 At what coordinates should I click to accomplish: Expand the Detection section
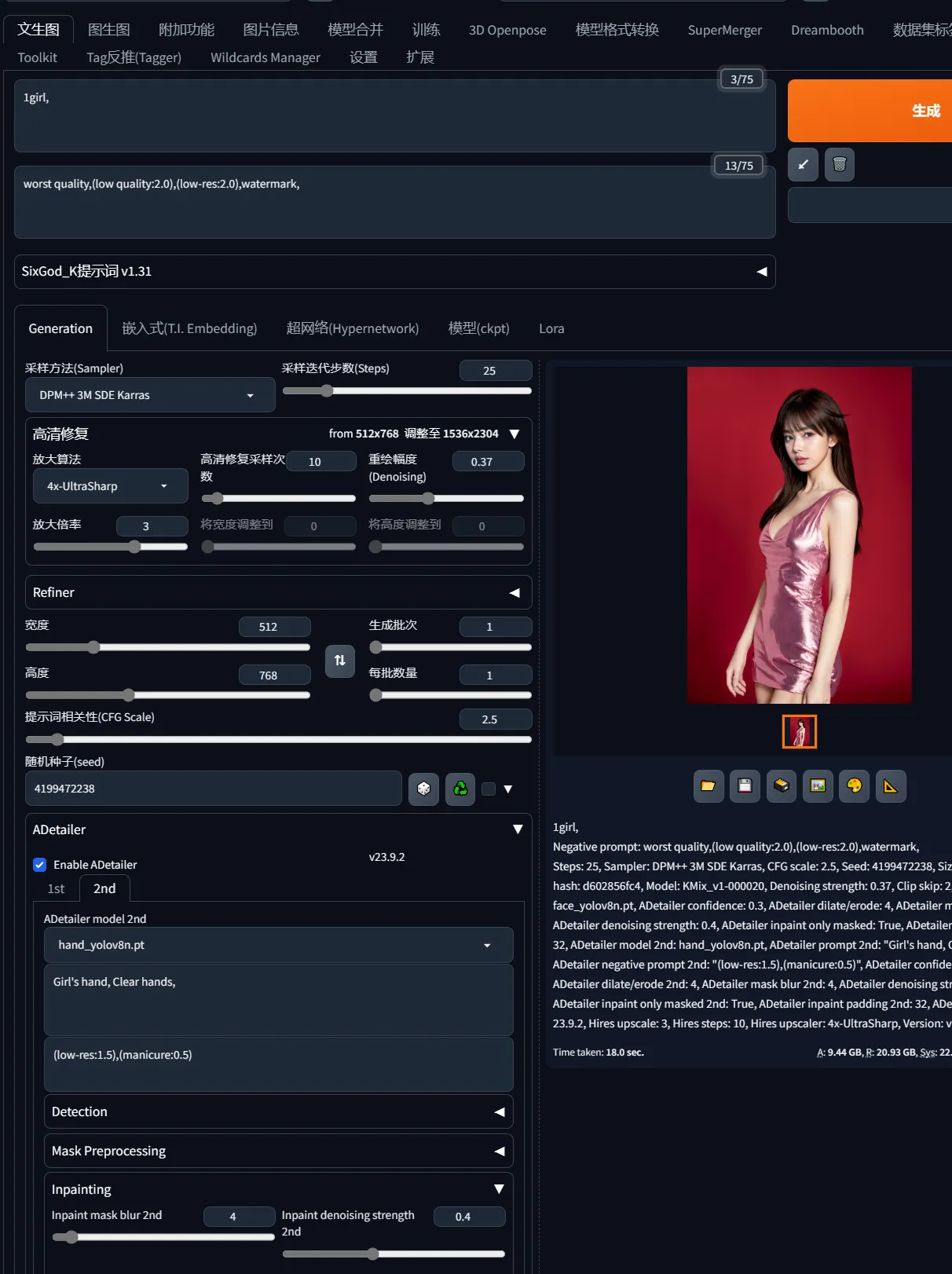[x=278, y=1111]
